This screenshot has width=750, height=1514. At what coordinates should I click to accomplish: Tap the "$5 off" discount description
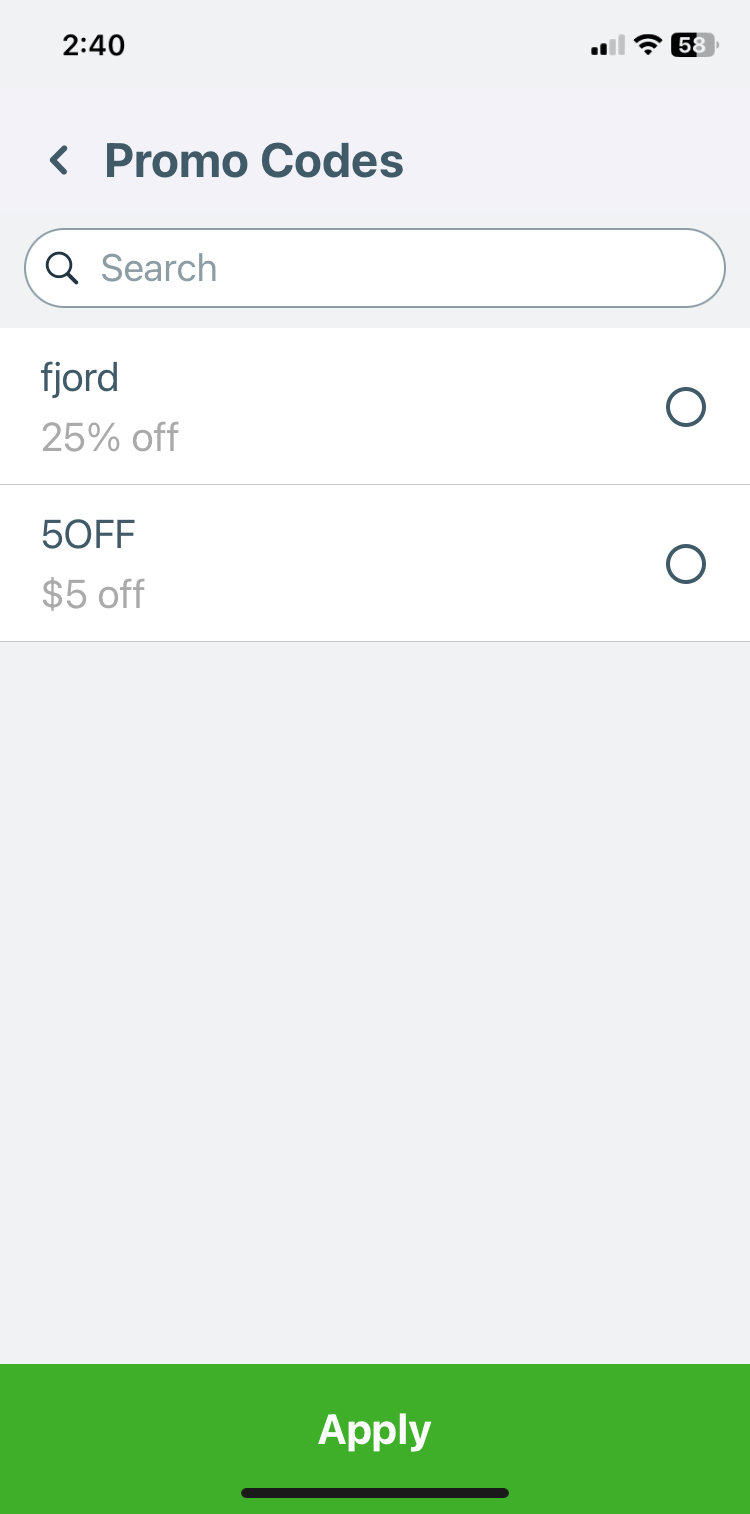click(x=93, y=594)
